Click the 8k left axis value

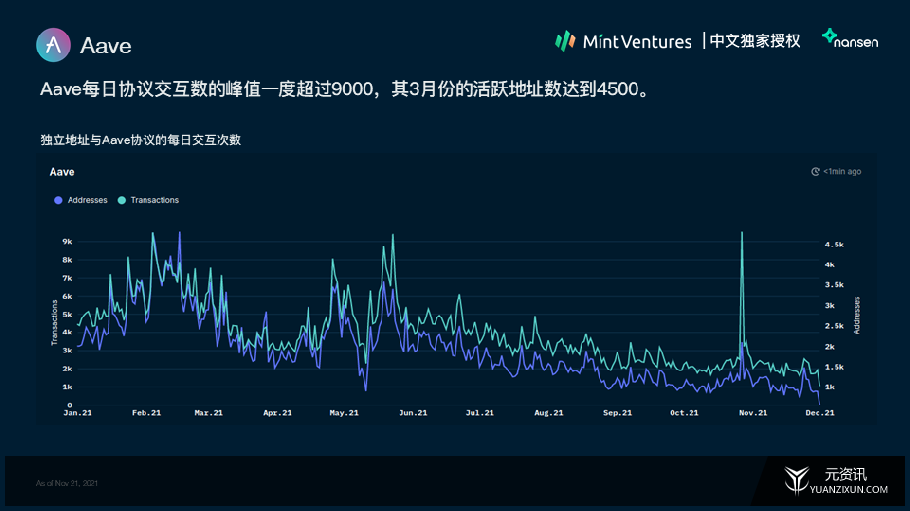67,260
